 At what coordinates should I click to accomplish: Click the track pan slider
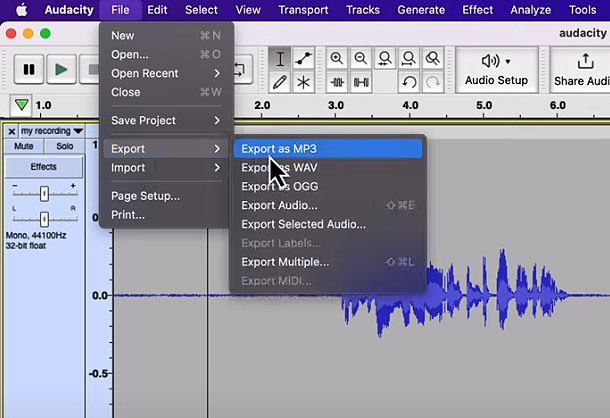44,219
